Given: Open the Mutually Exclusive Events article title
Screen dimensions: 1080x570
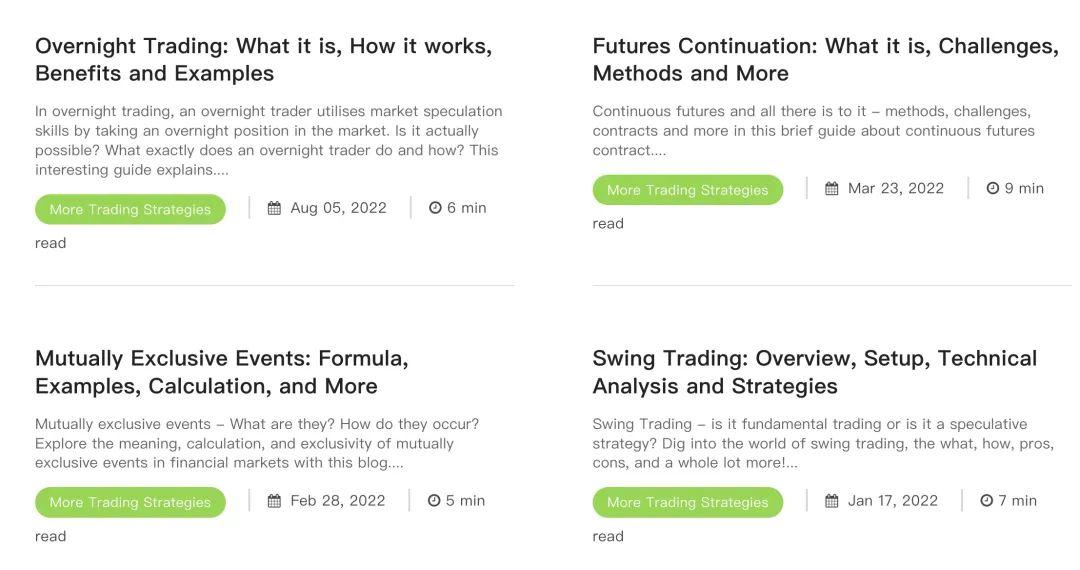Looking at the screenshot, I should pos(221,372).
